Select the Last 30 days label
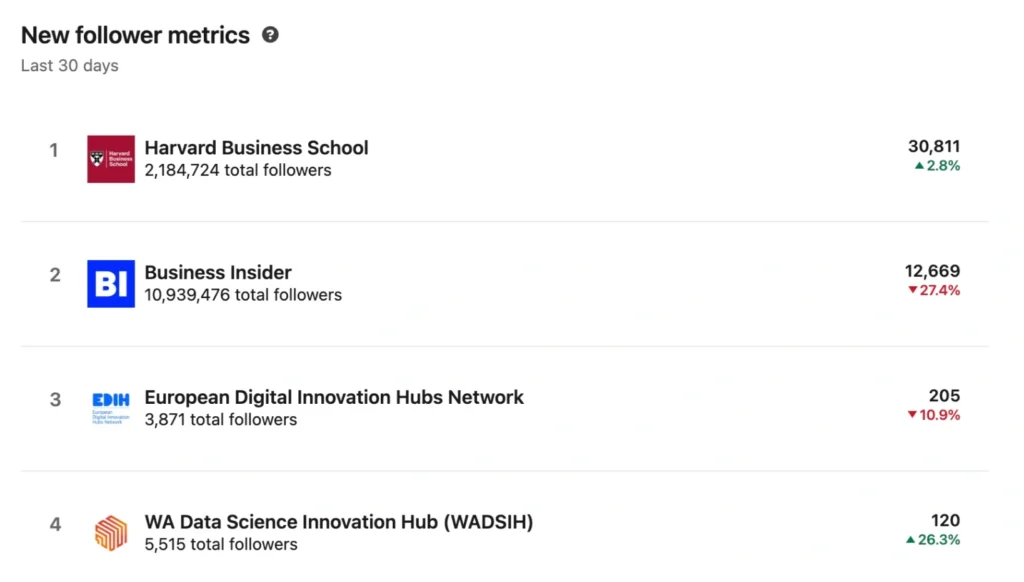 pos(69,65)
